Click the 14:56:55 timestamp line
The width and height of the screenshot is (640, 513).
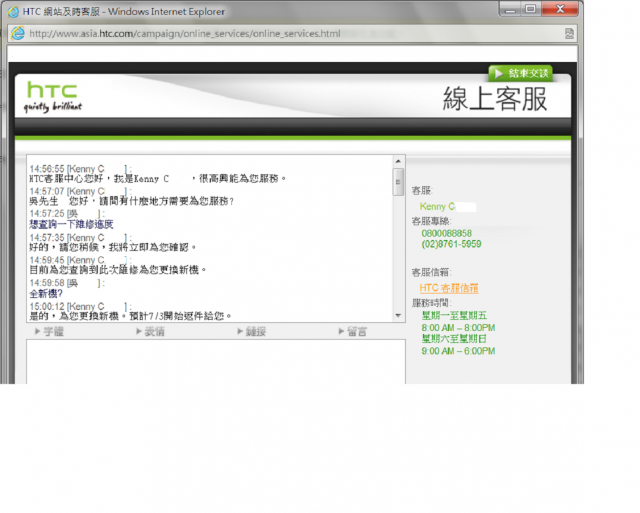[x=80, y=169]
